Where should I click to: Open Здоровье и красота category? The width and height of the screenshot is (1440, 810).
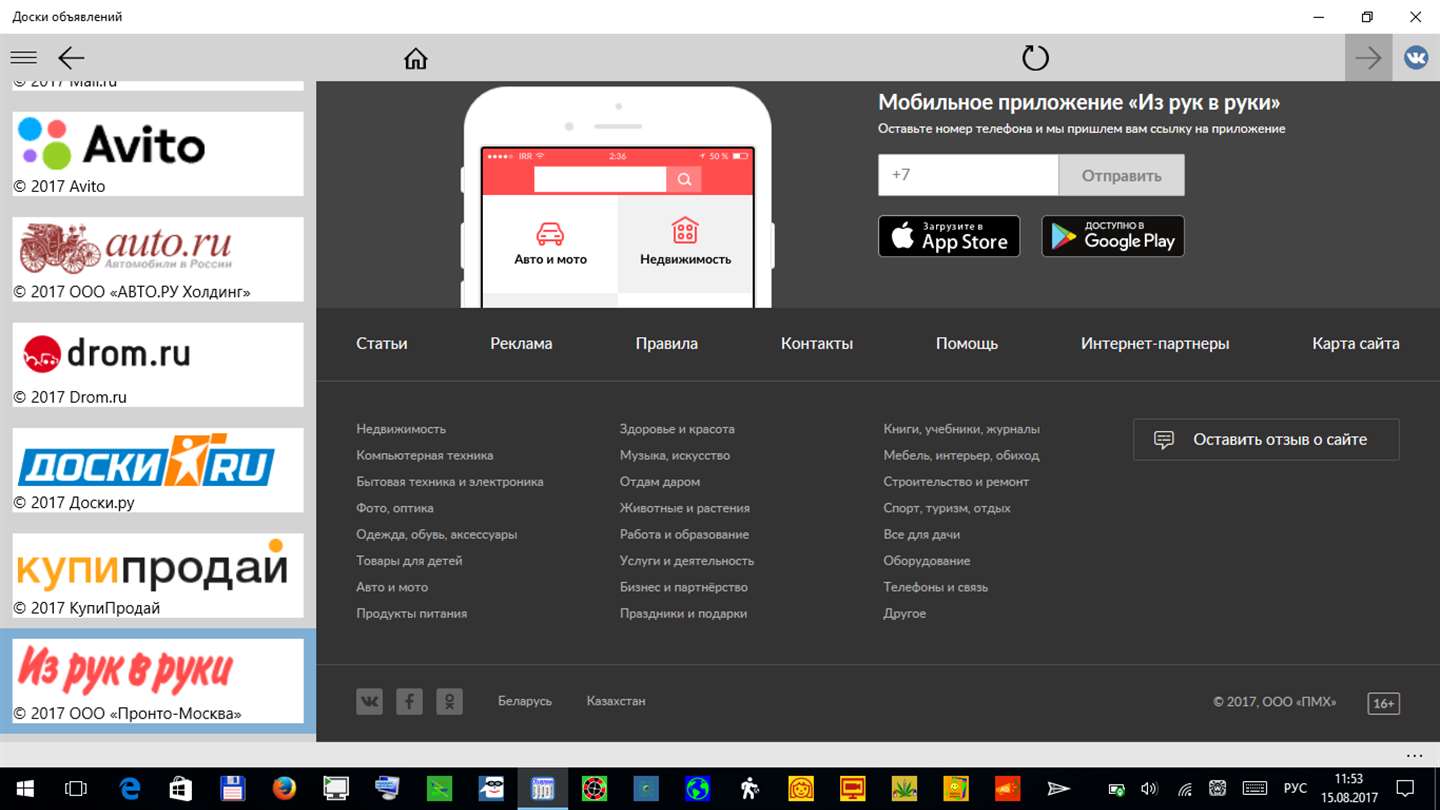pyautogui.click(x=677, y=429)
